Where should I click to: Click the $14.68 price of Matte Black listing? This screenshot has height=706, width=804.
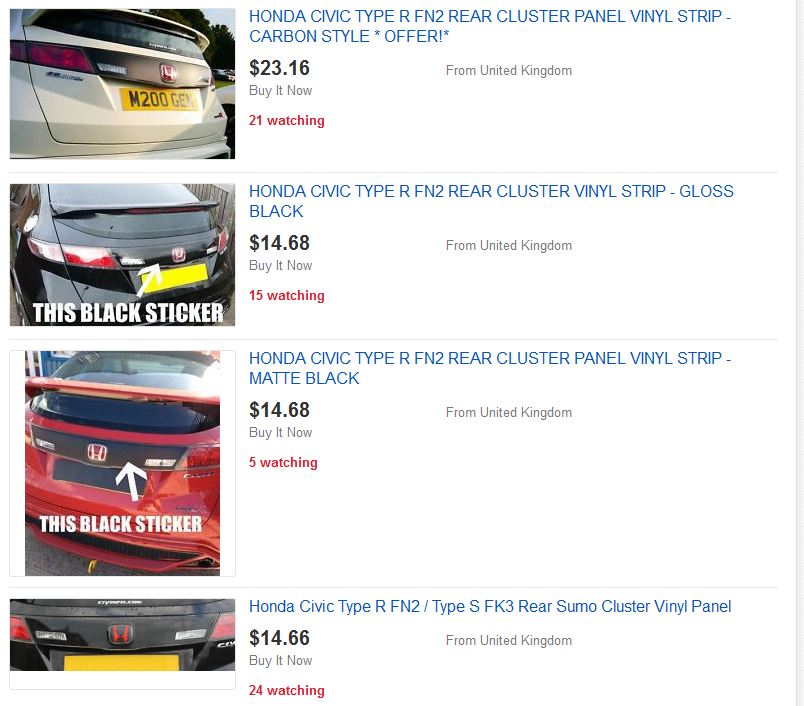(279, 410)
